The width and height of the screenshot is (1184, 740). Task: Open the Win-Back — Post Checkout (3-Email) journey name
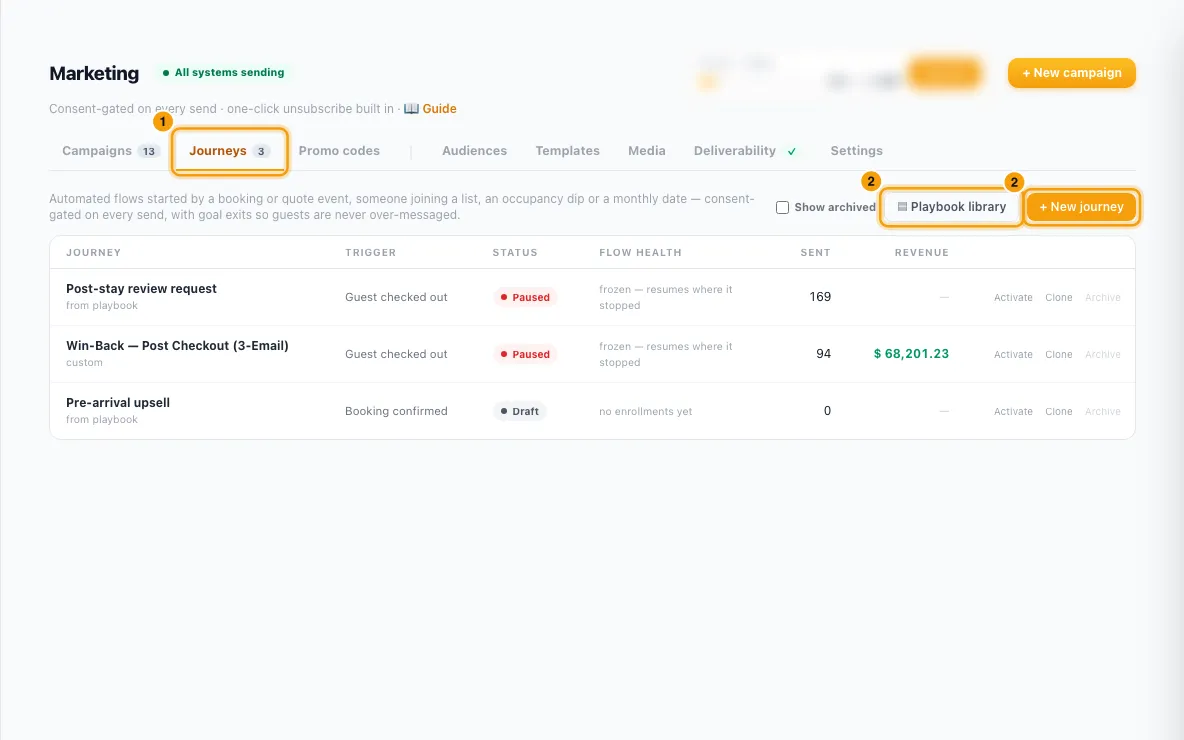tap(177, 345)
